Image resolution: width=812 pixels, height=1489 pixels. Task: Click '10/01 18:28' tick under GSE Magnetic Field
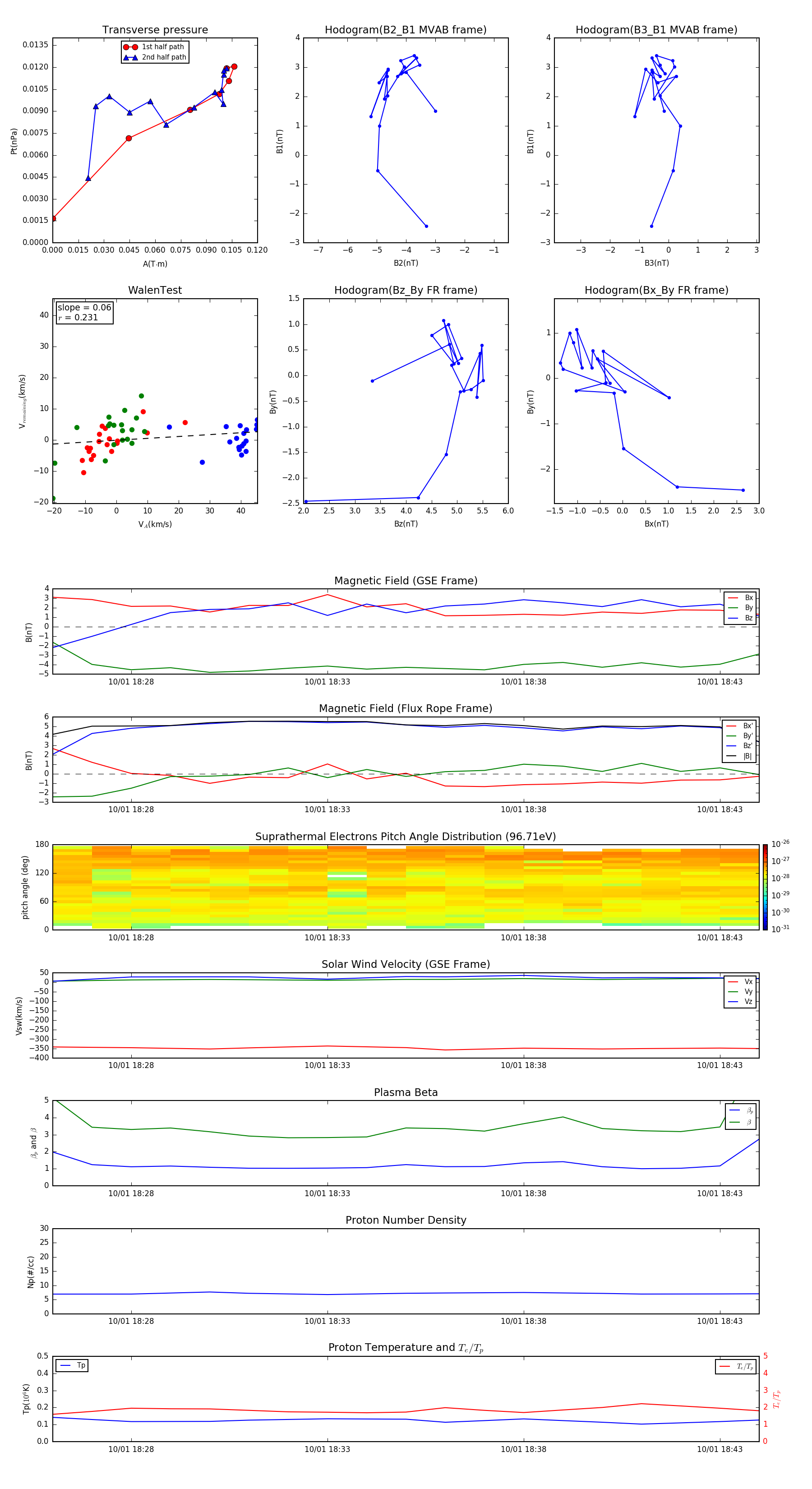(131, 681)
